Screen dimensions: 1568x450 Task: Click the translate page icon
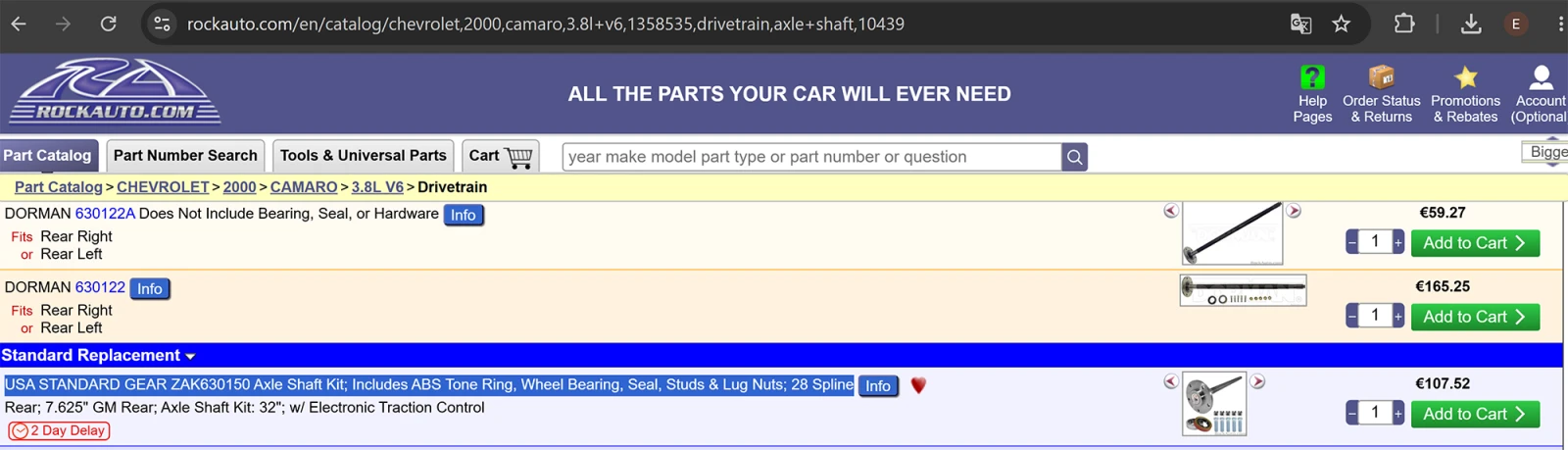pos(1300,24)
